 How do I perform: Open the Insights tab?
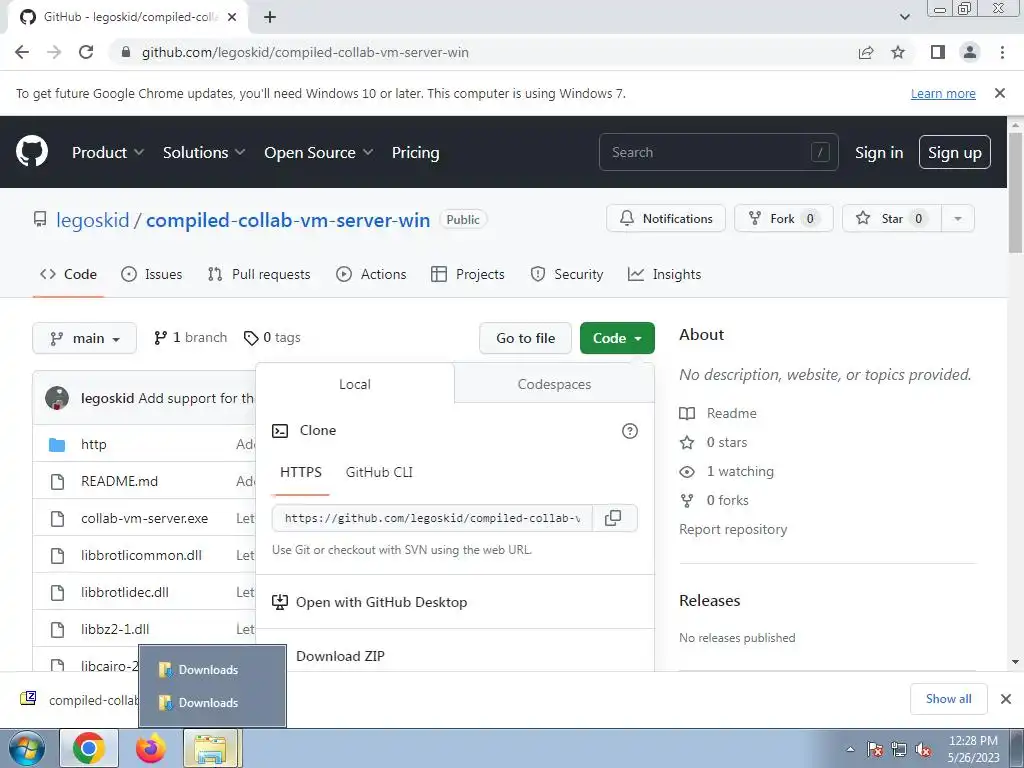pos(664,274)
